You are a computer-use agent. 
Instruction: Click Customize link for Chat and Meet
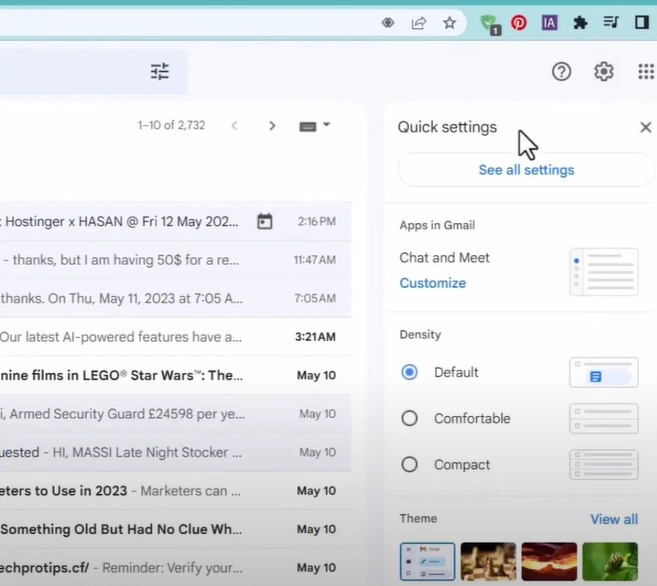tap(432, 283)
